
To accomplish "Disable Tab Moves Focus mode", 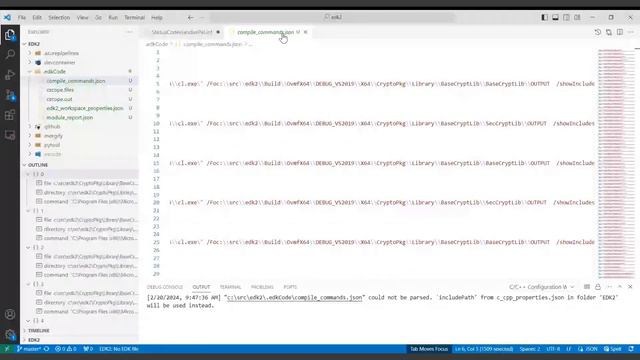I will point(429,349).
